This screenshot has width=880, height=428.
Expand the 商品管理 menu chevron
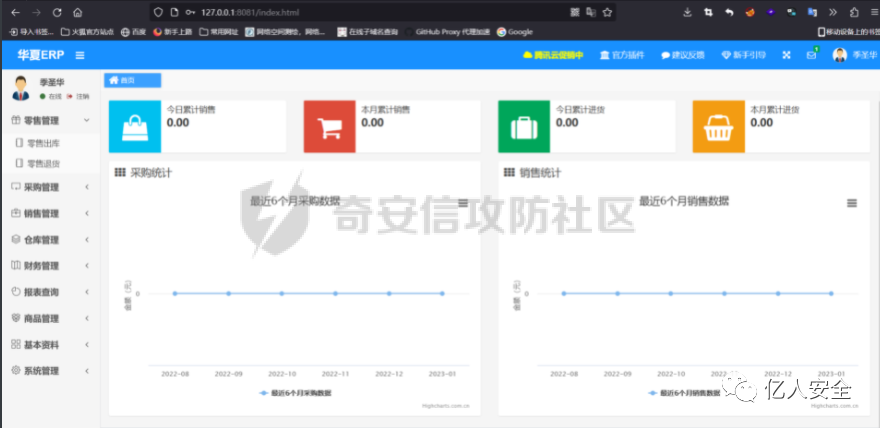pos(87,318)
